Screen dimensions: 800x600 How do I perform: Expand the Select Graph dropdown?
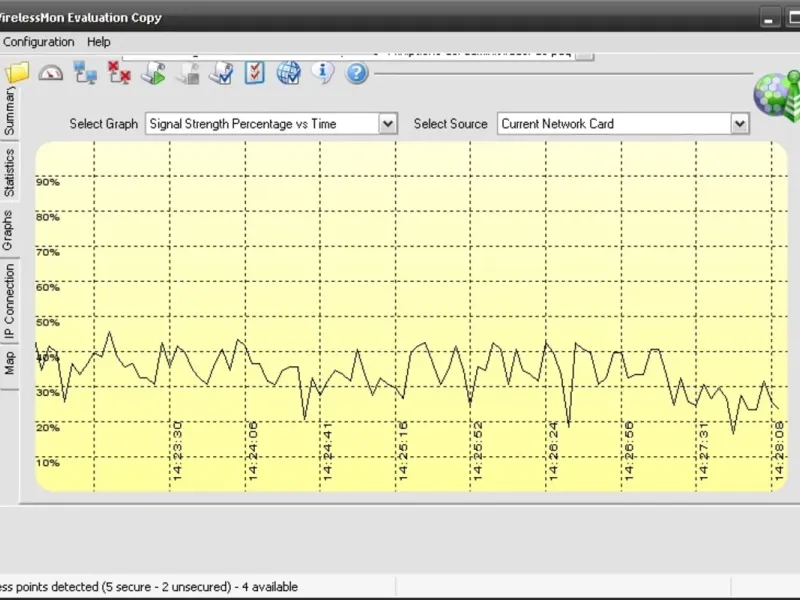(388, 124)
